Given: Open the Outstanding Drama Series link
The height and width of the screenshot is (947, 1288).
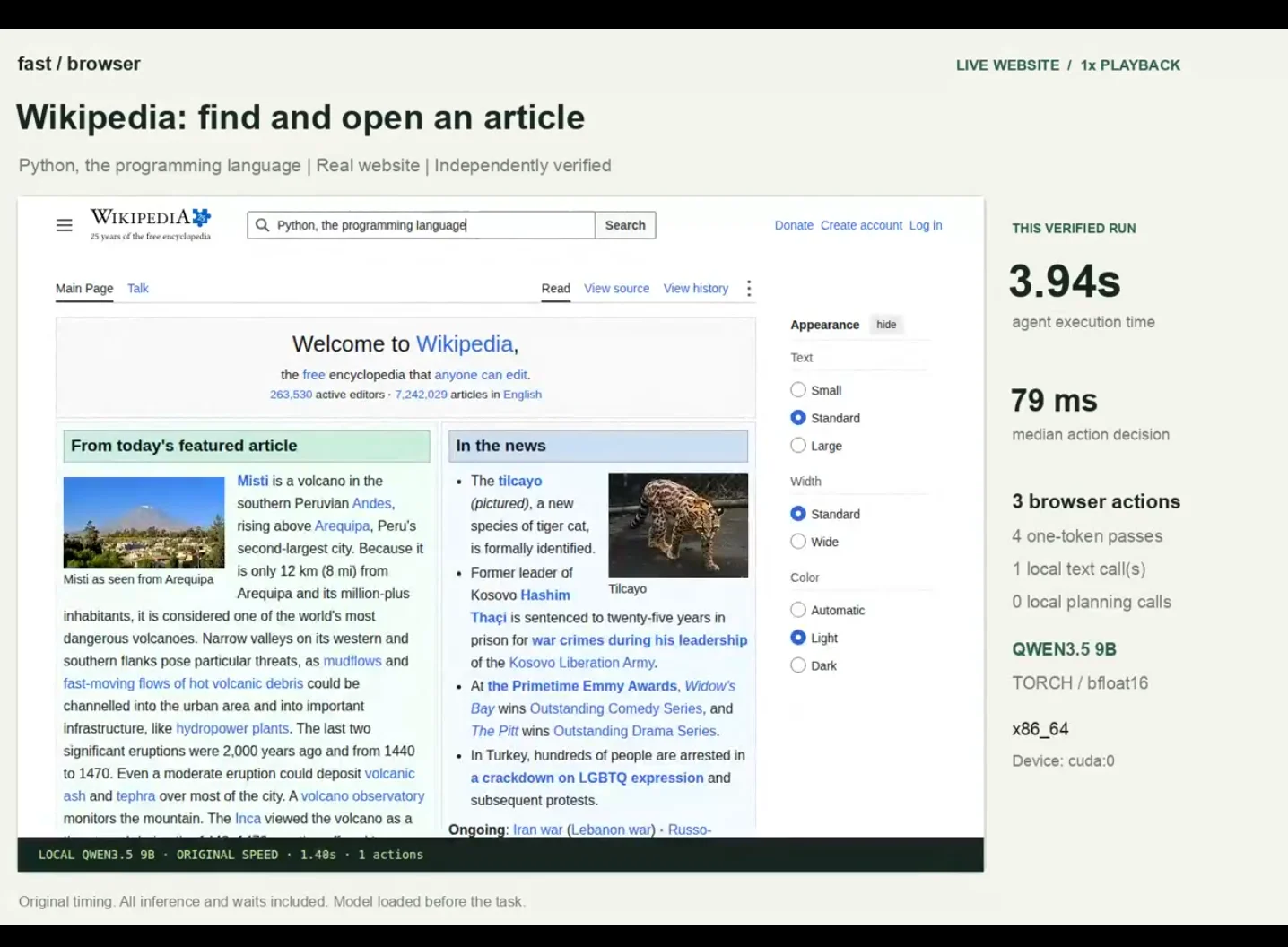Looking at the screenshot, I should coord(635,731).
